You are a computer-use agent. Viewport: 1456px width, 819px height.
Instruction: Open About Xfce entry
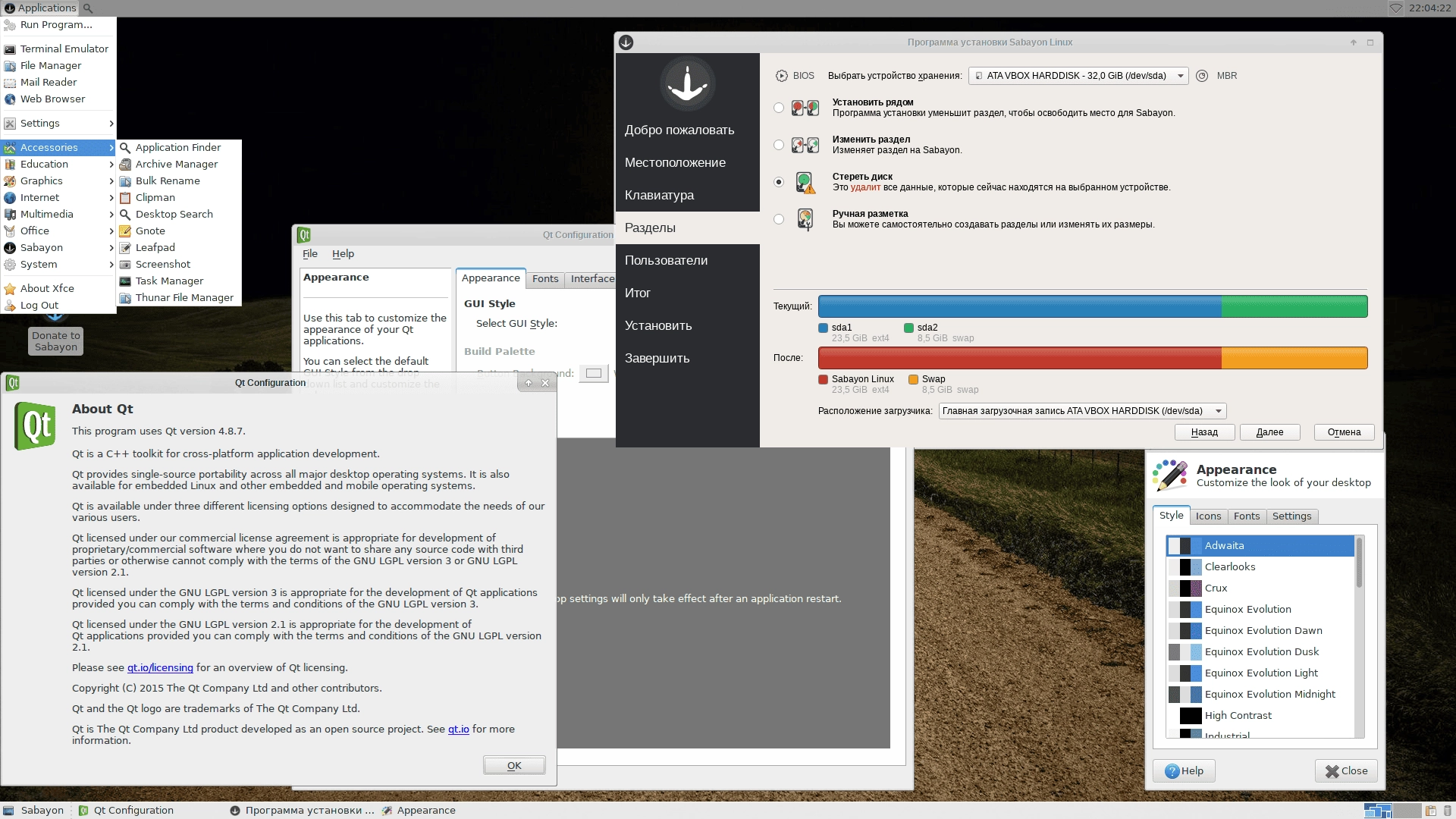click(x=58, y=288)
